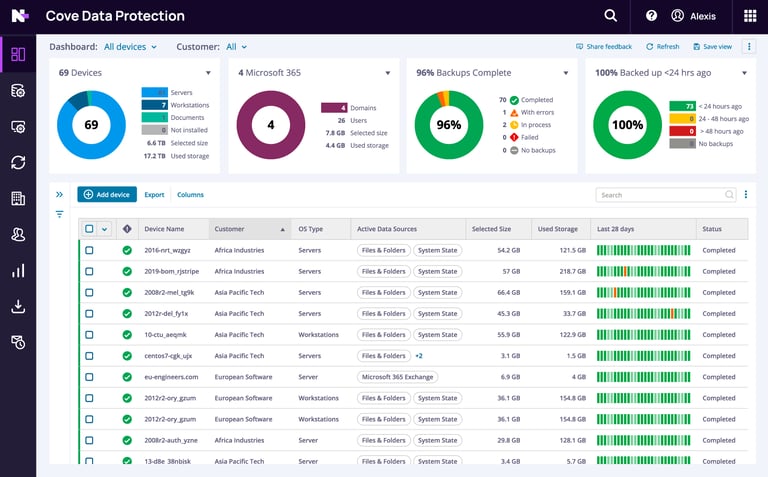768x477 pixels.
Task: Click the green status check for 2016-nrt_wzgyz
Action: point(127,250)
